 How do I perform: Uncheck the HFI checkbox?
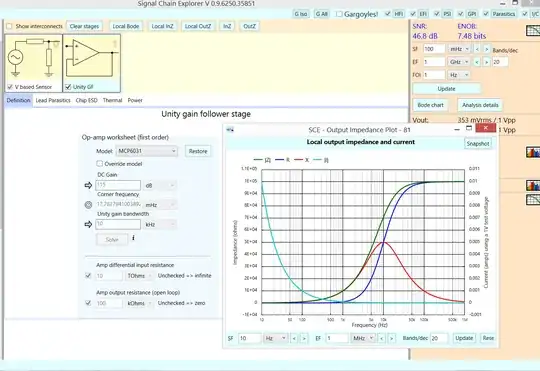(388, 14)
